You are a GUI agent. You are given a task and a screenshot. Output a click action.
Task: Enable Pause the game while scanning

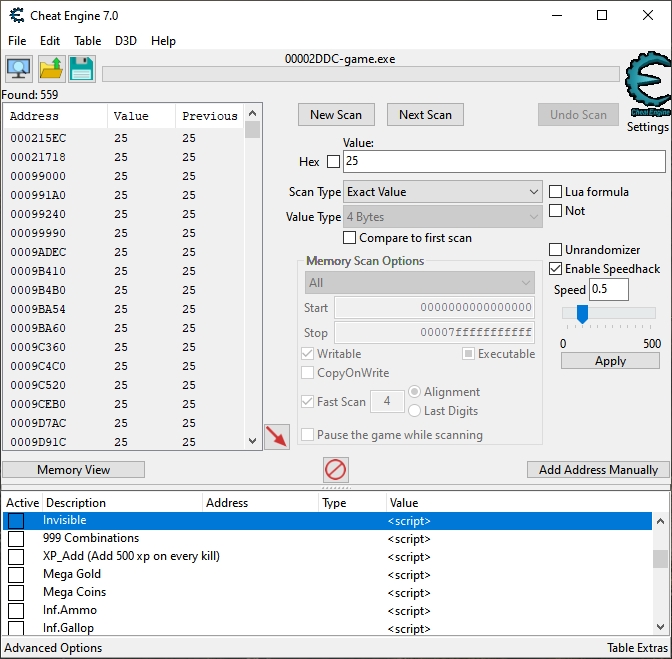tap(307, 434)
